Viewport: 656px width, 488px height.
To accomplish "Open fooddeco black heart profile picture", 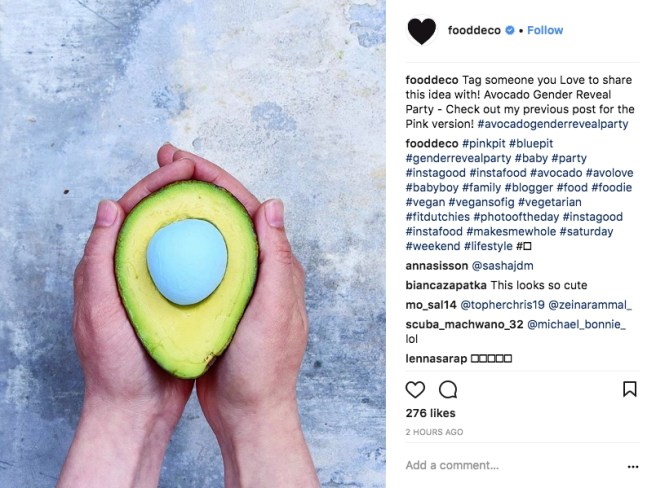I will [x=422, y=31].
